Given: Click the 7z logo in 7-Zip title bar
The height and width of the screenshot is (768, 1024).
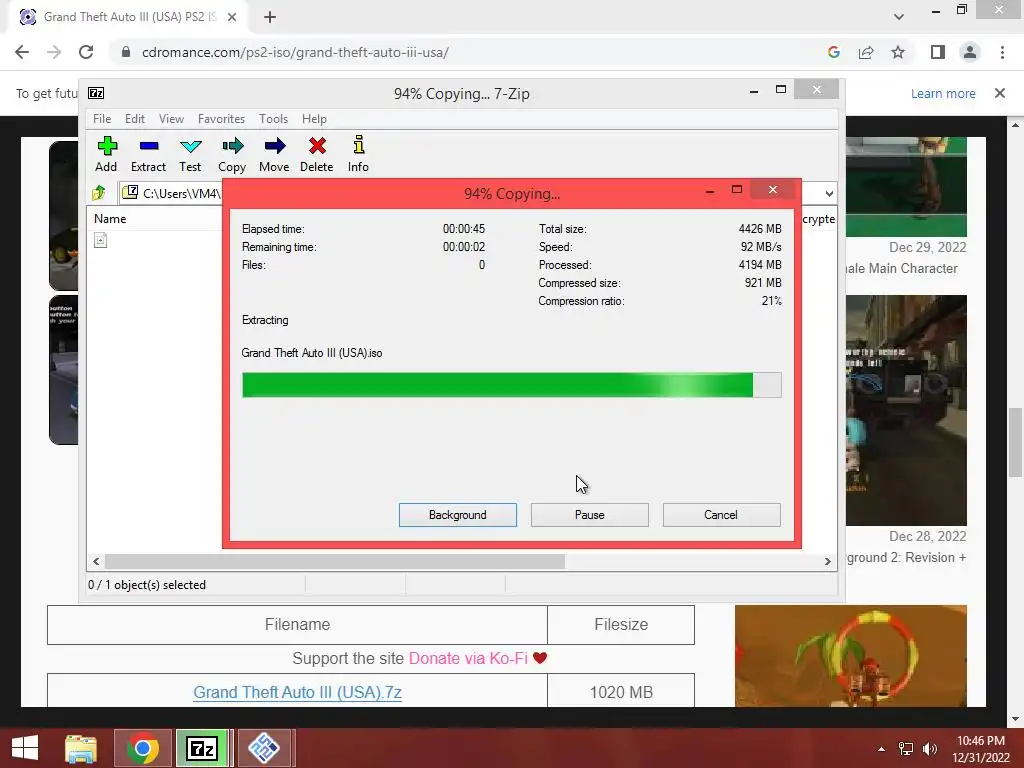Looking at the screenshot, I should (x=96, y=93).
